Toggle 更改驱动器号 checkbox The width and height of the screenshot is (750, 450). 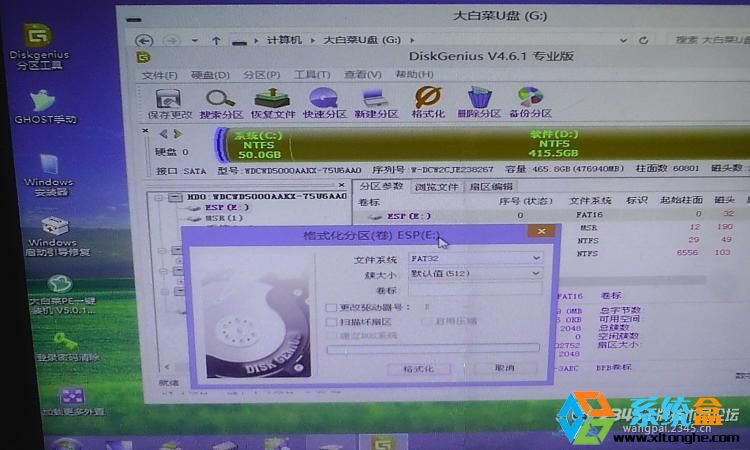pyautogui.click(x=331, y=307)
